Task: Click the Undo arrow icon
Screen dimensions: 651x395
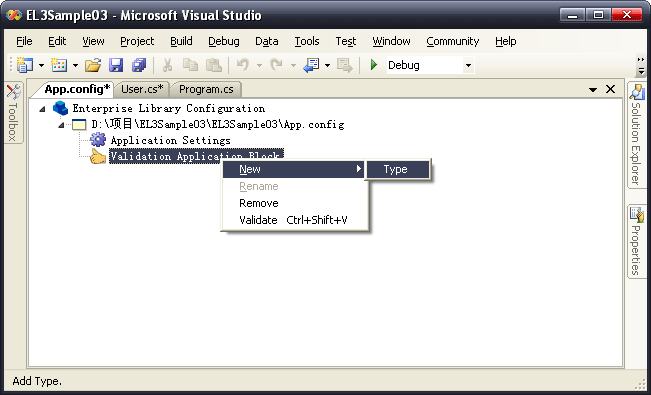Action: click(x=242, y=65)
